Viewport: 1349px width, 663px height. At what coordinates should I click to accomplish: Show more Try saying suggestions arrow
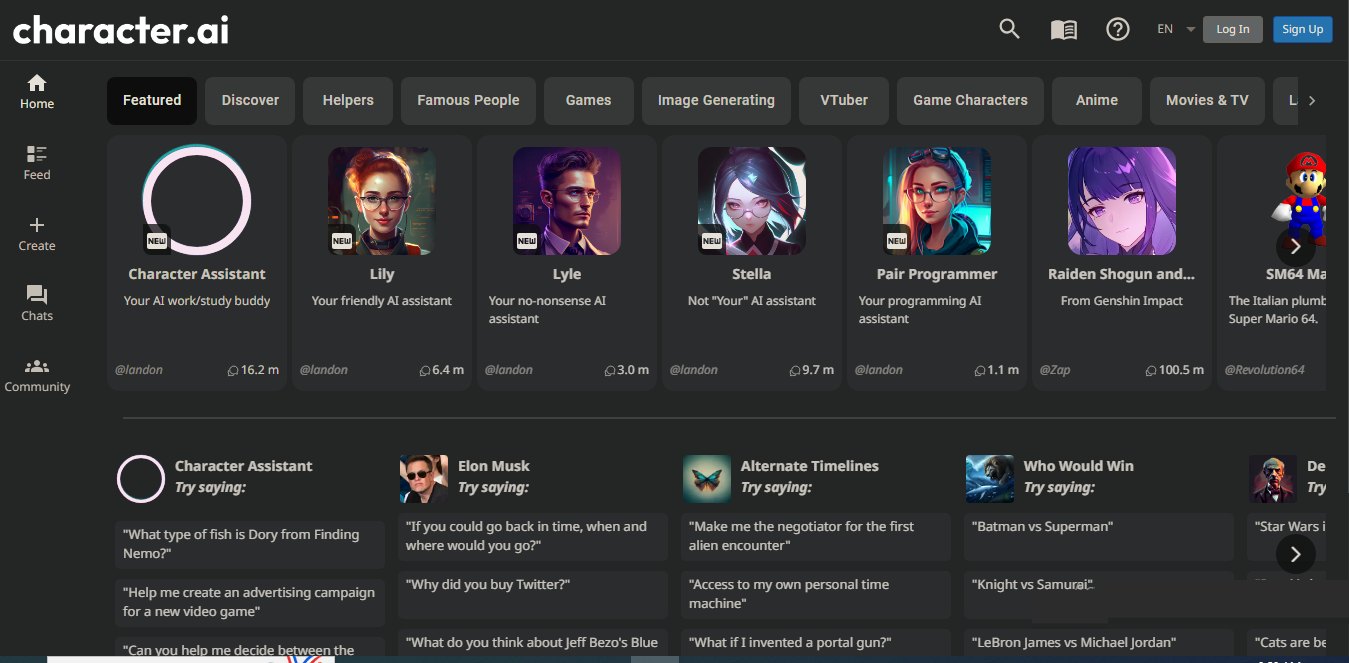pyautogui.click(x=1295, y=554)
